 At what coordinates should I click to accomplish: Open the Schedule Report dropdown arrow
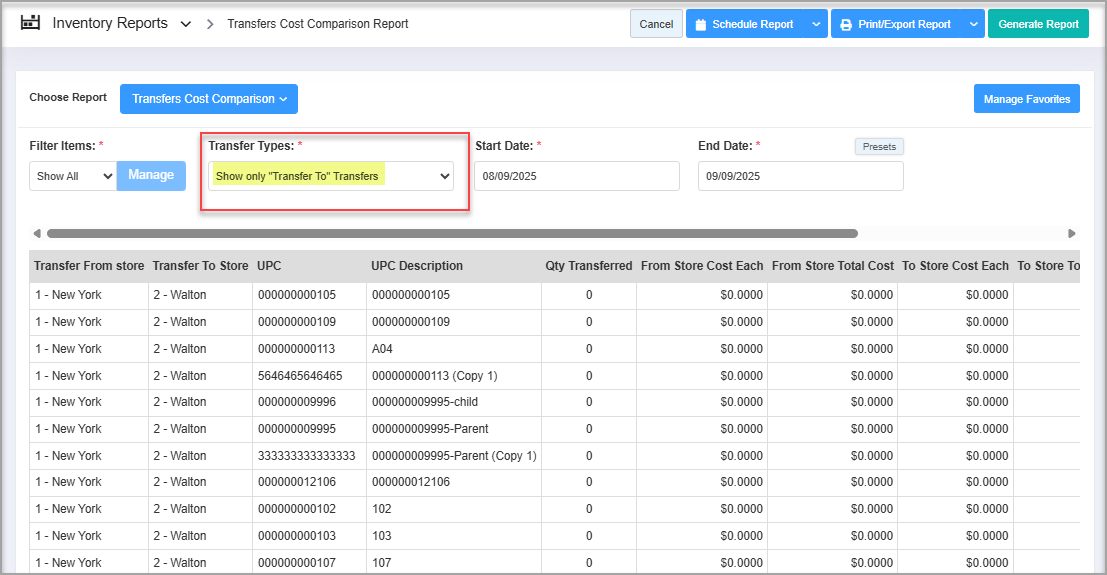pos(817,24)
